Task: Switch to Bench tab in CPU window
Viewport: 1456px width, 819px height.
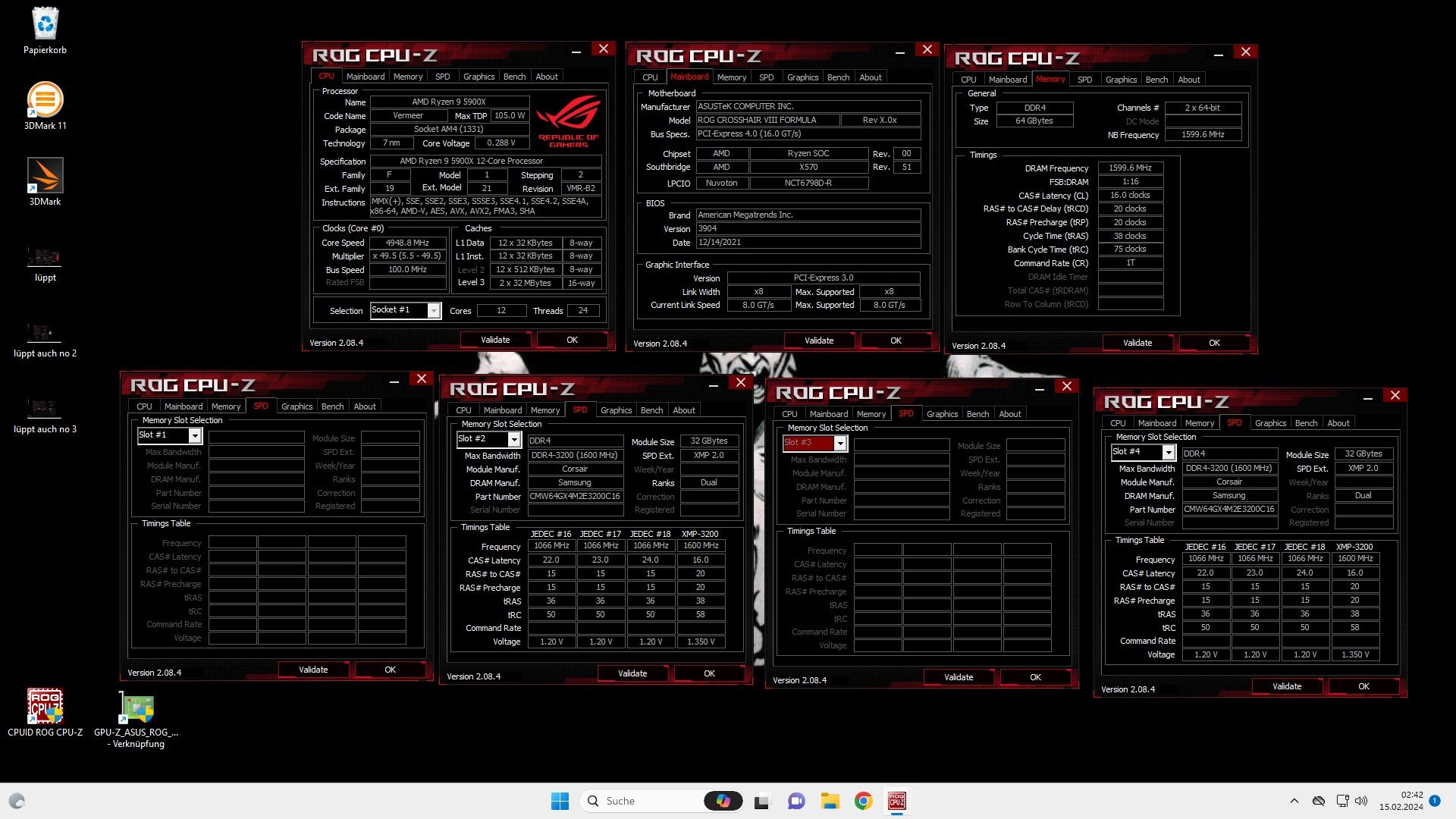Action: click(514, 77)
